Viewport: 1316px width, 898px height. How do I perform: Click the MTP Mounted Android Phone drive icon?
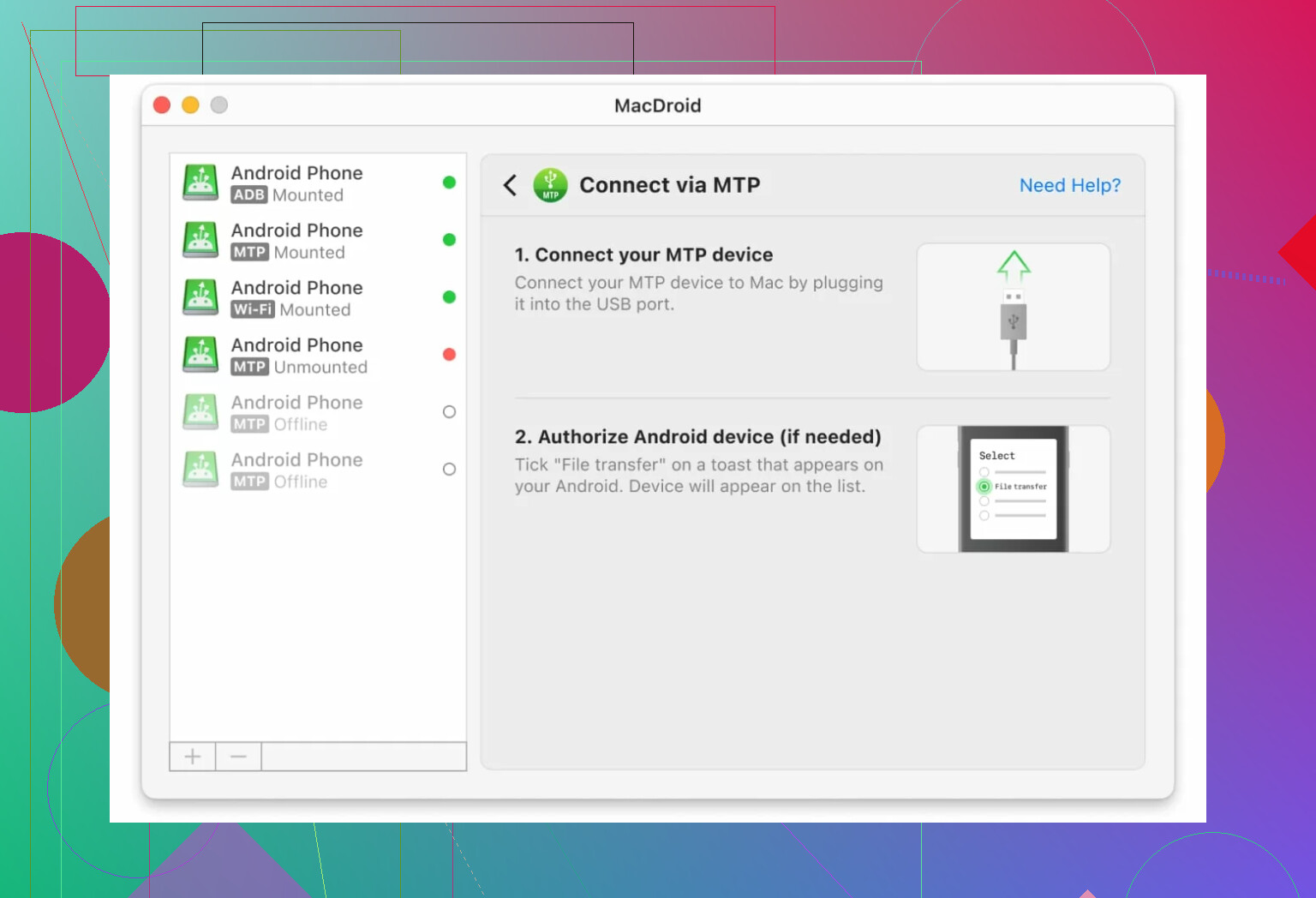[x=200, y=240]
